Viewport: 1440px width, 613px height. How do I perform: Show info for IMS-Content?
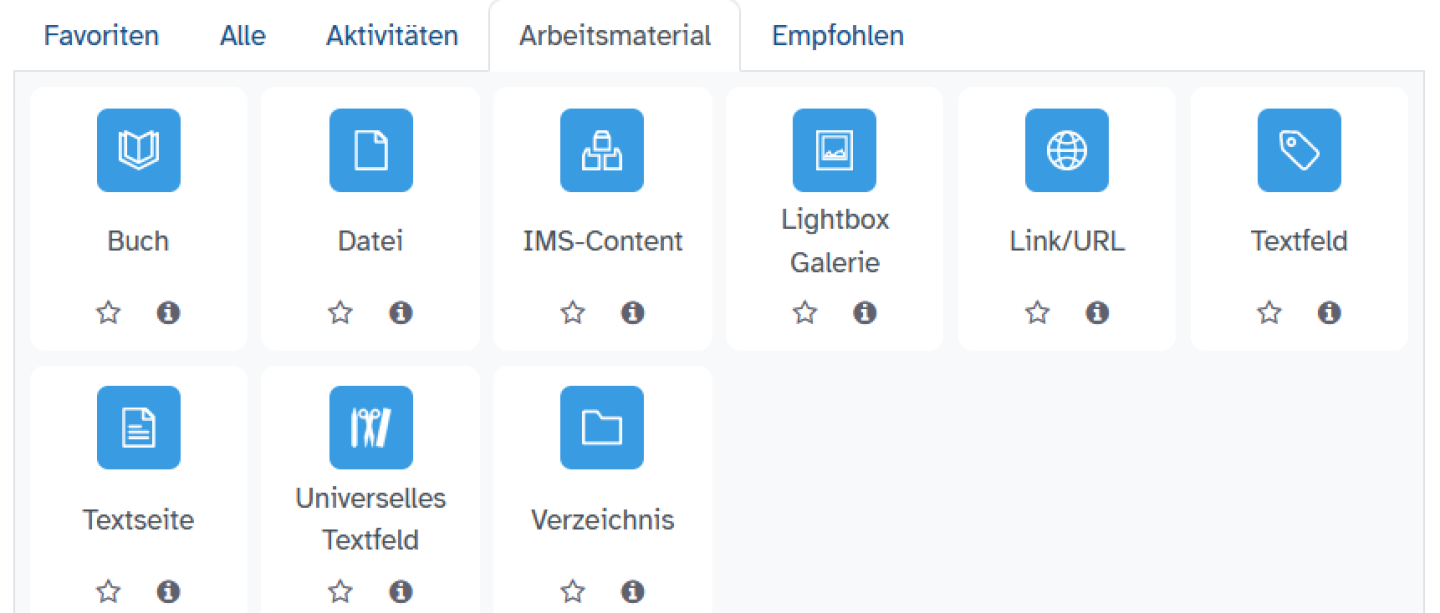click(632, 312)
